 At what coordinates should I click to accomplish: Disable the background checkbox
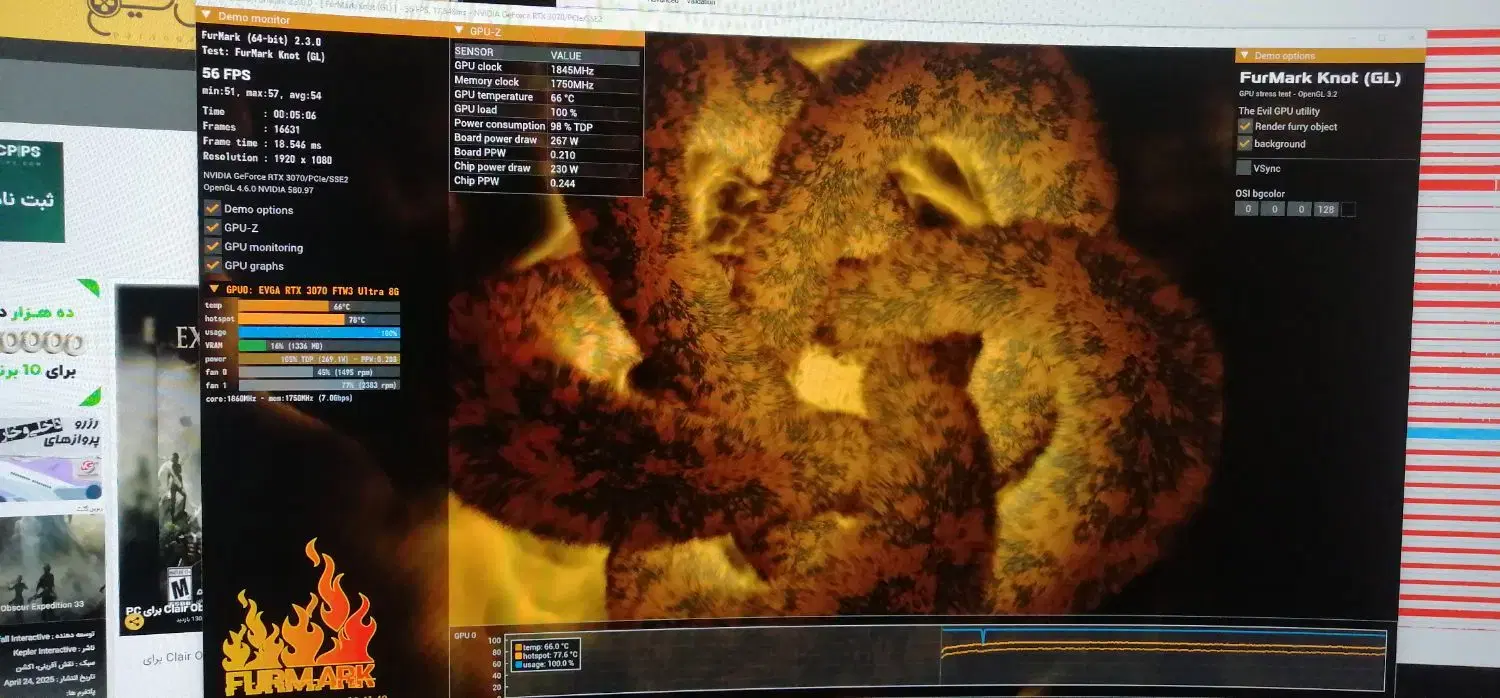click(1245, 143)
